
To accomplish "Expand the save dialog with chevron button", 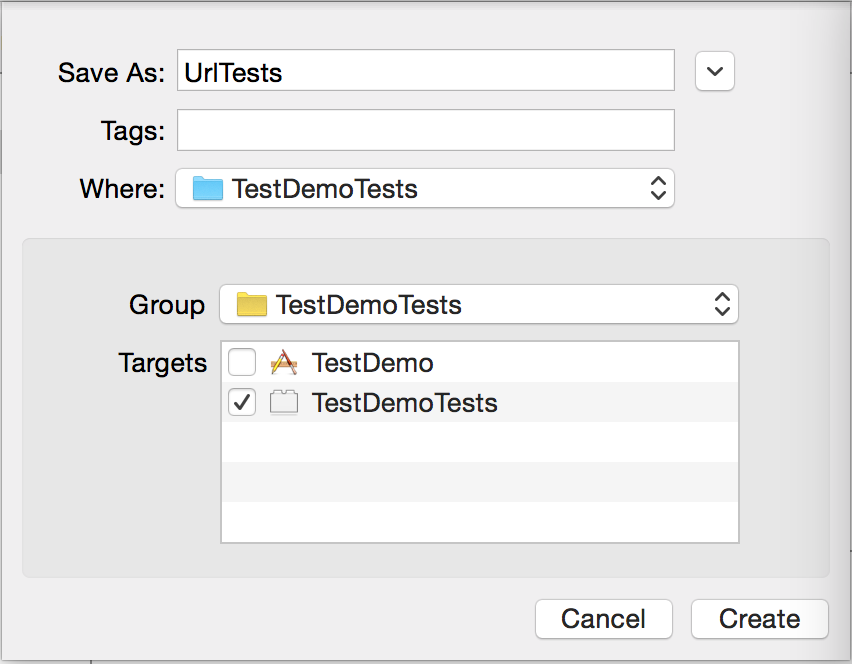I will point(715,71).
